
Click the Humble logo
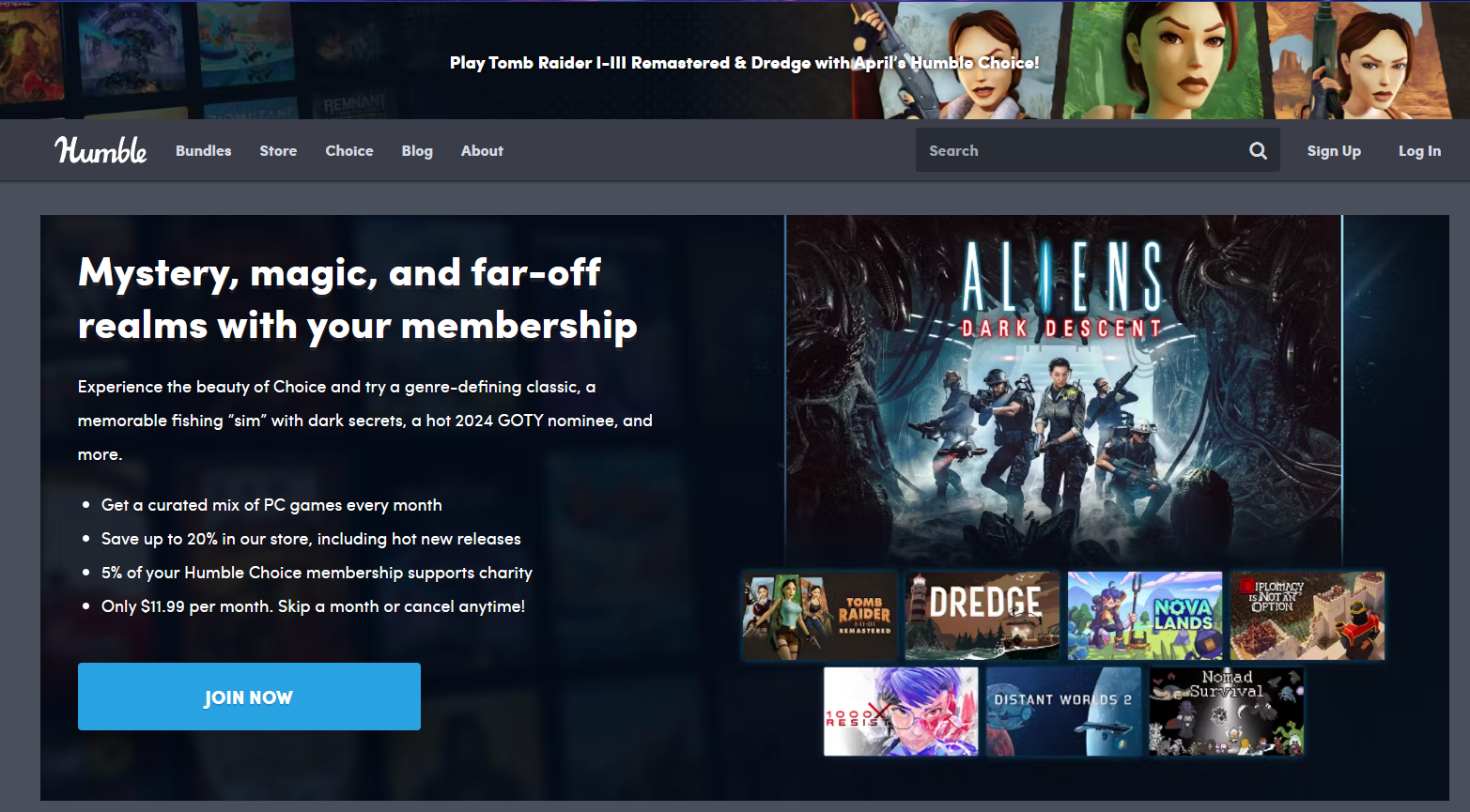[x=101, y=150]
